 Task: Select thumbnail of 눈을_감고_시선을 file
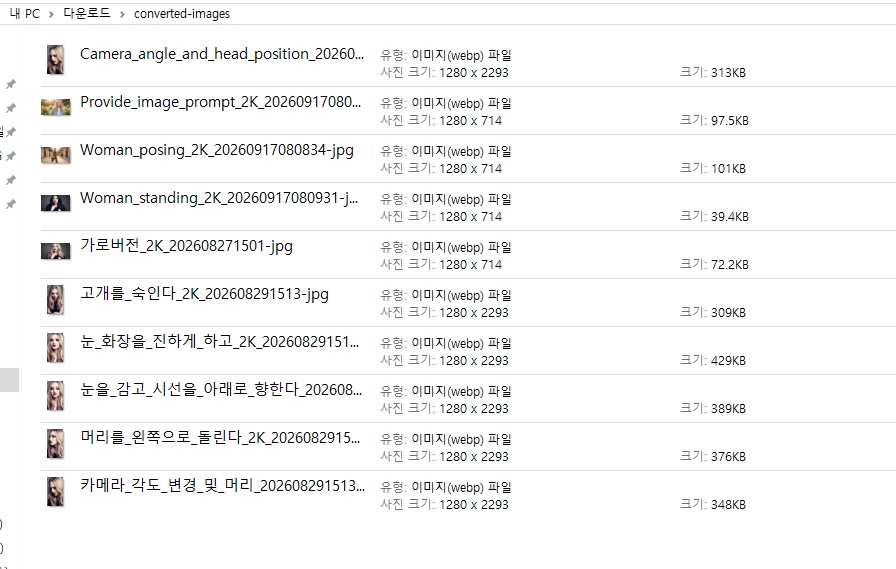tap(55, 395)
